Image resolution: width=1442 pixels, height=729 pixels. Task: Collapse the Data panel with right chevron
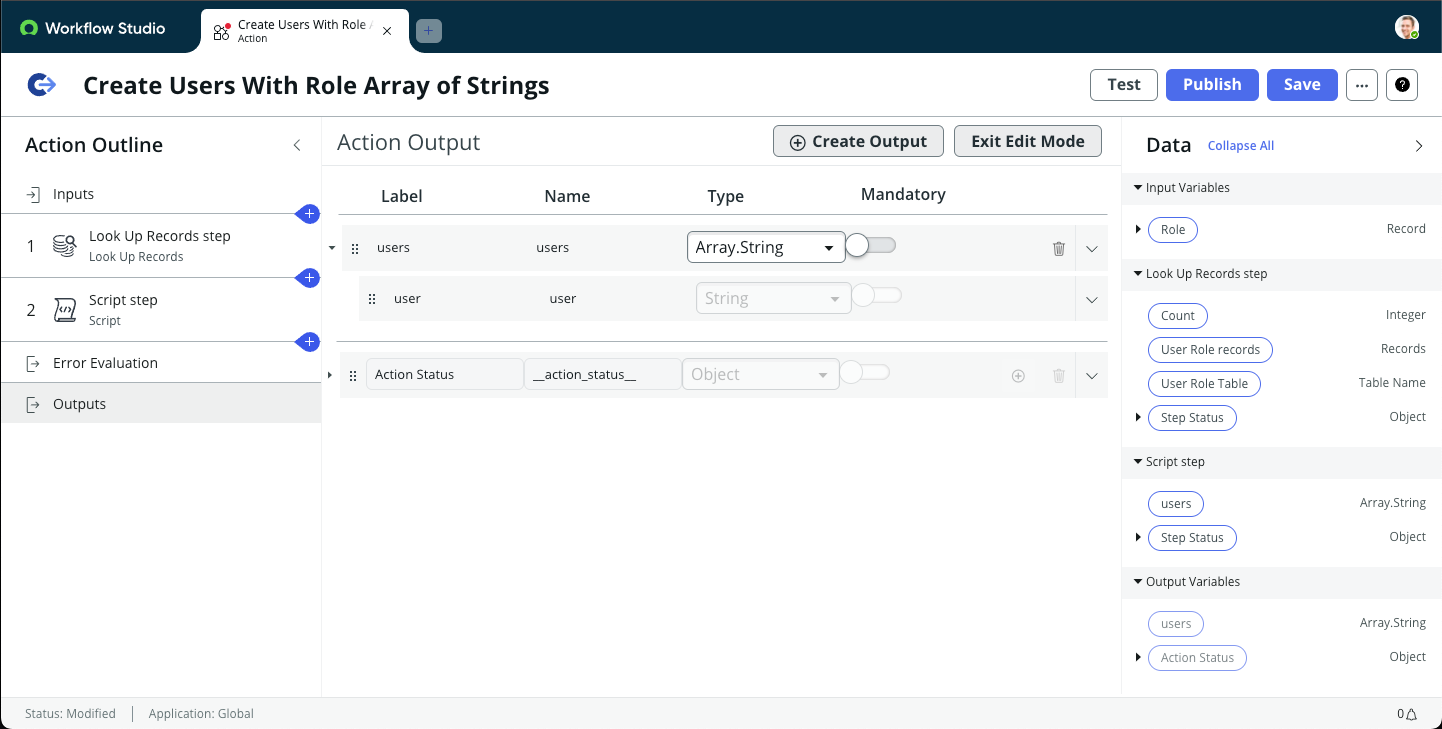1418,146
